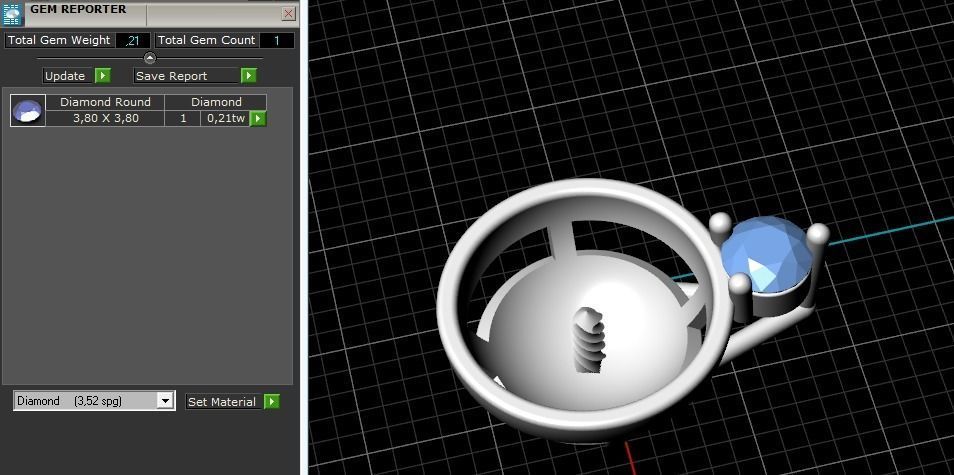This screenshot has height=475, width=954.
Task: Click the Save Report button label
Action: (186, 76)
